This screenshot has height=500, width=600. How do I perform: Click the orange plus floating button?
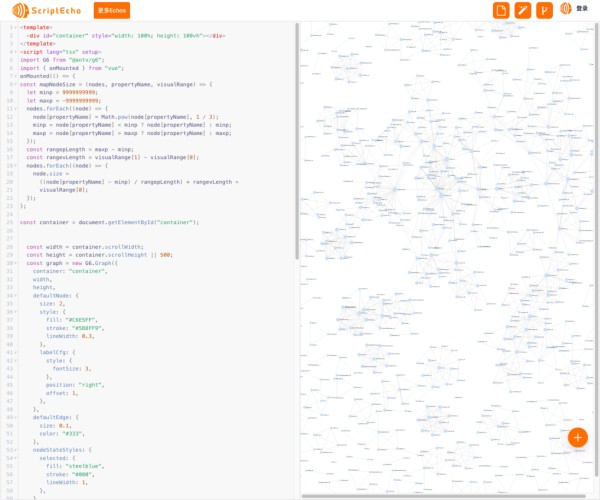(578, 437)
